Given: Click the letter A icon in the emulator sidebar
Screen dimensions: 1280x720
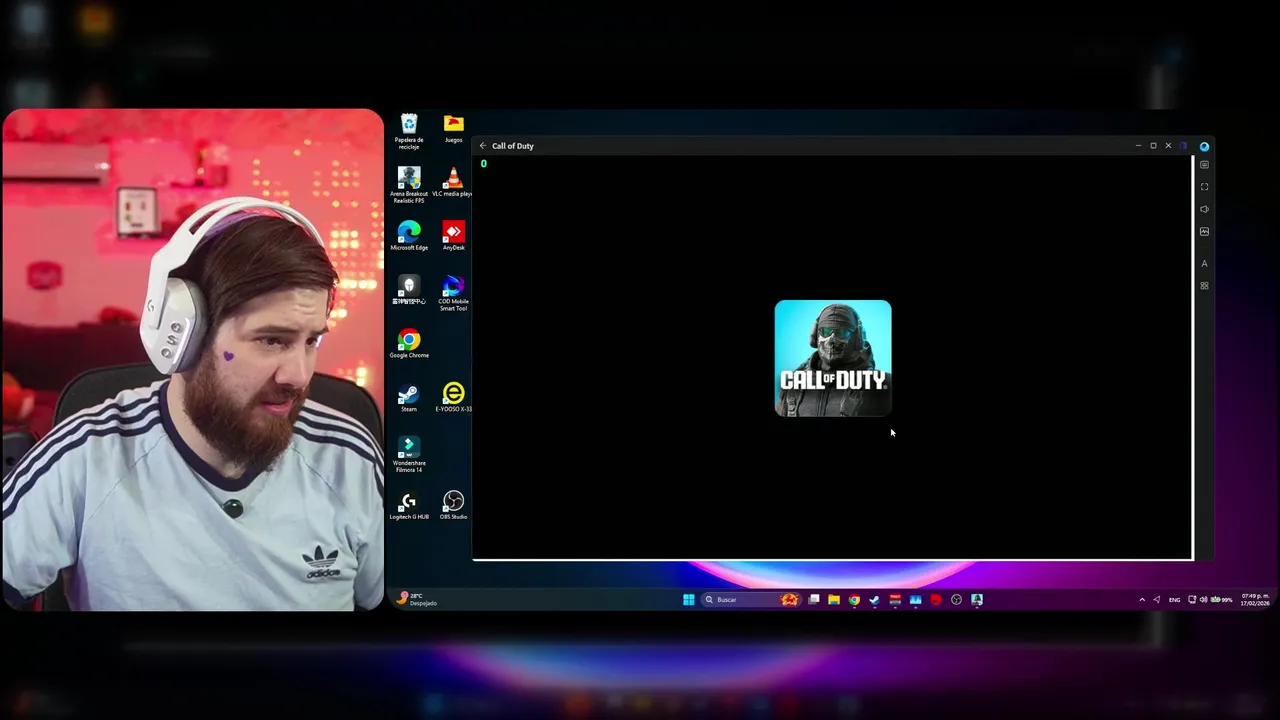Looking at the screenshot, I should [x=1204, y=264].
